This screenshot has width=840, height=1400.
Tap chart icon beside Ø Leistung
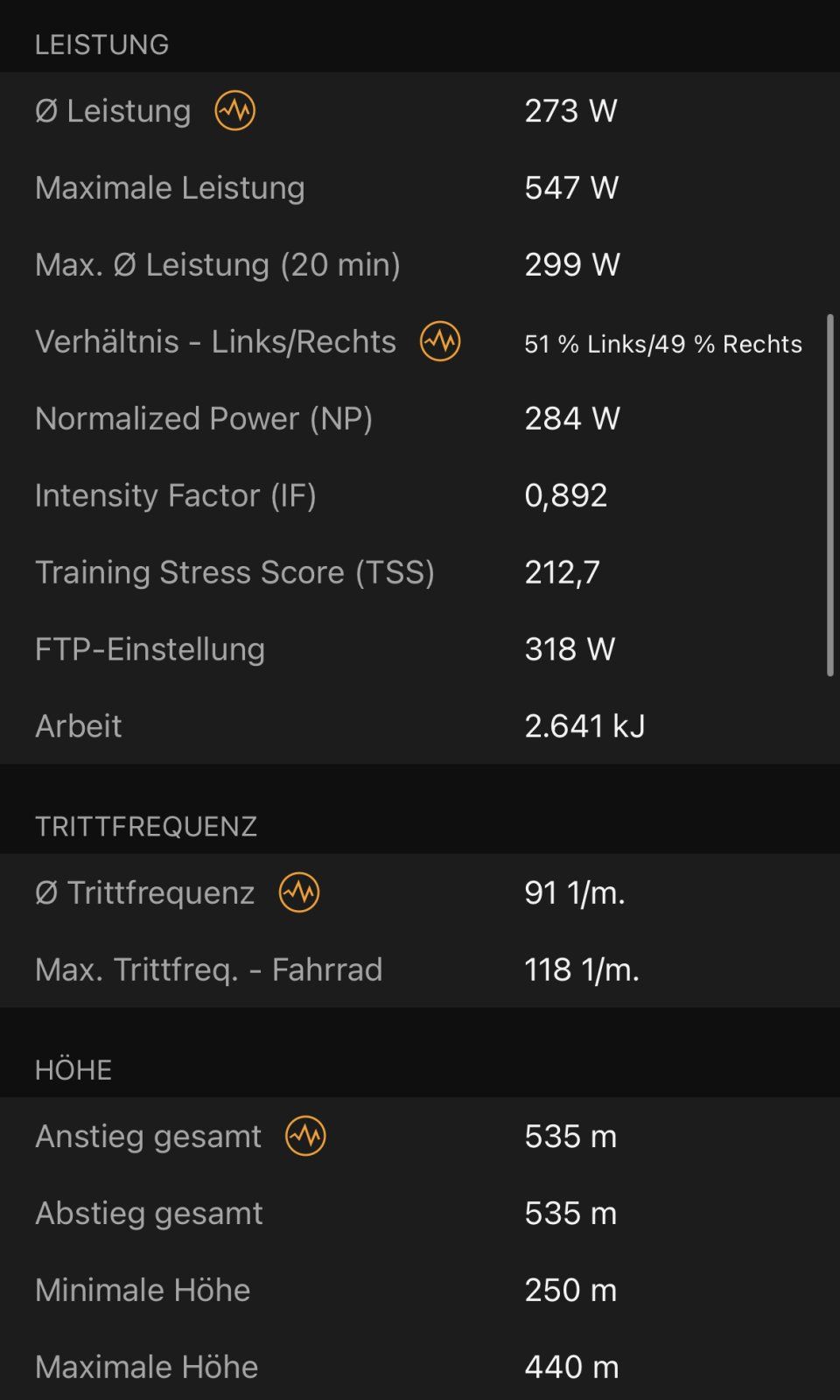pyautogui.click(x=234, y=111)
